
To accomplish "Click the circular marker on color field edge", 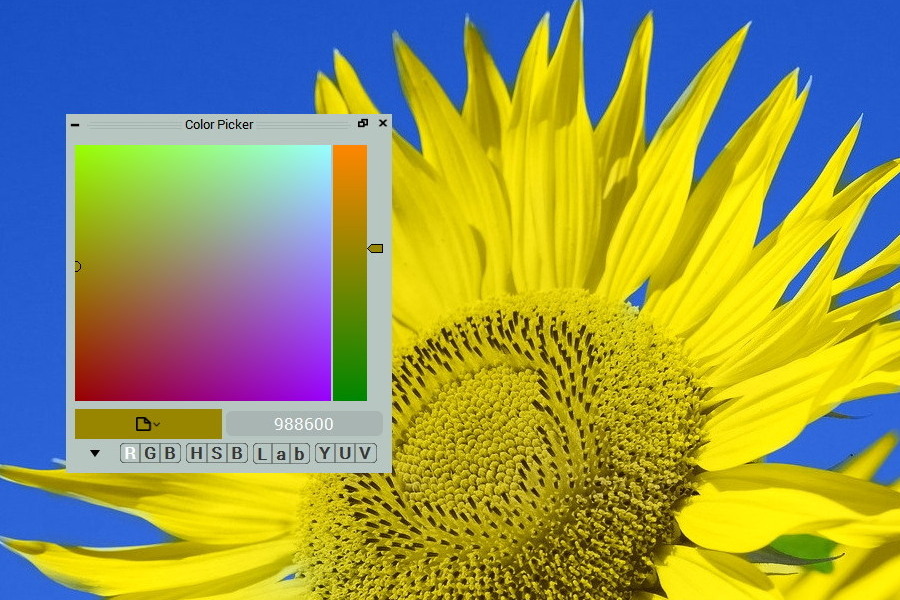I will pos(77,266).
